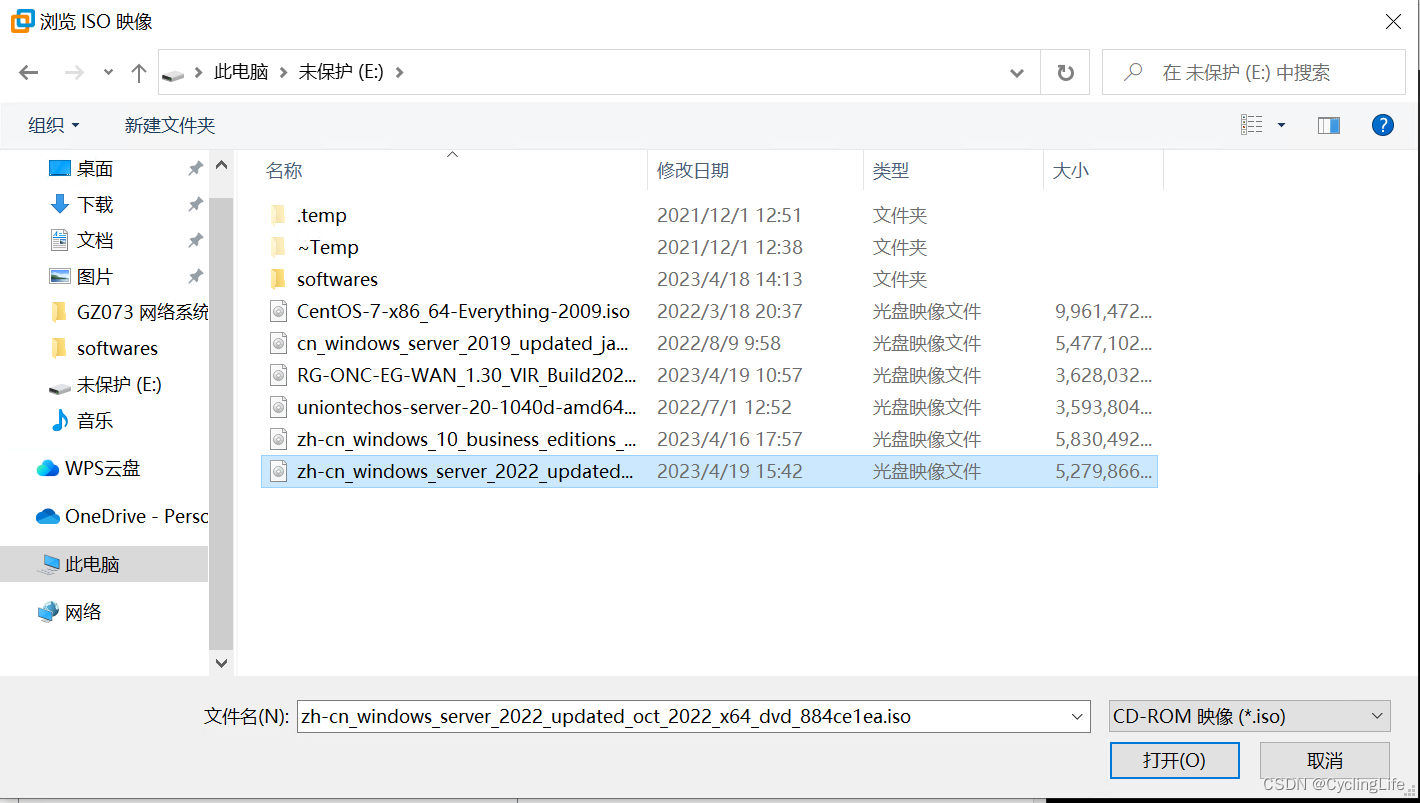Click 2023/4/19 15:42 date cell

coord(730,471)
